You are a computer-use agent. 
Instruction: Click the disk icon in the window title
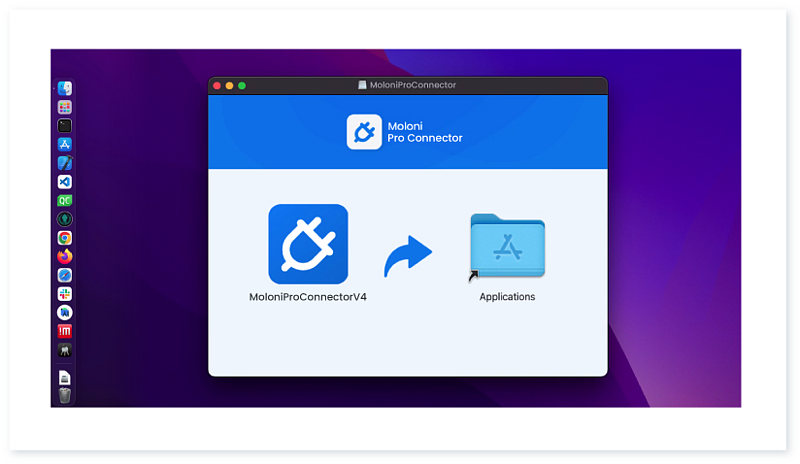pyautogui.click(x=362, y=85)
